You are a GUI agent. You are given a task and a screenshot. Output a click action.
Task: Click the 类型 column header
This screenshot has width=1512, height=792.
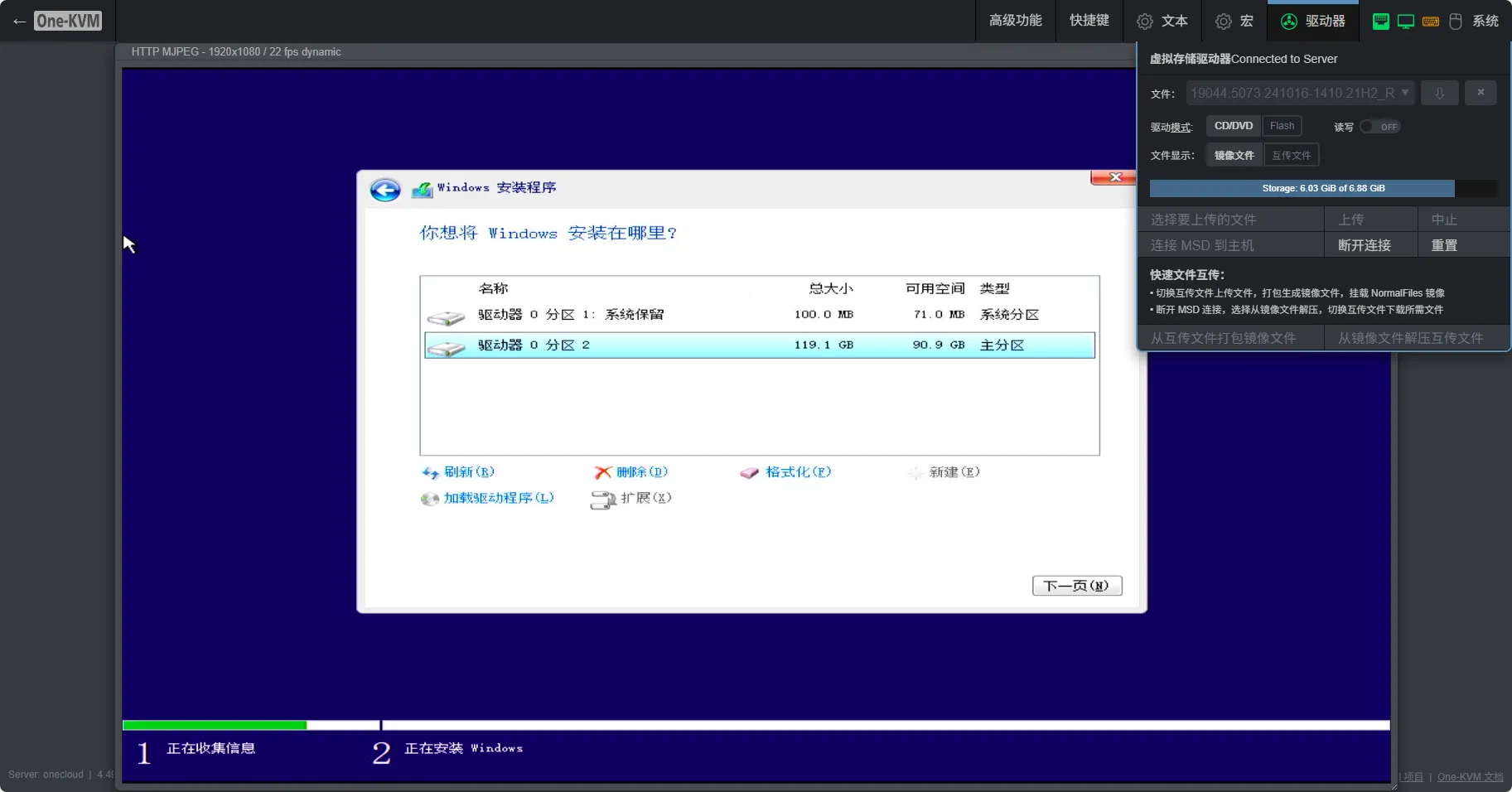click(995, 288)
